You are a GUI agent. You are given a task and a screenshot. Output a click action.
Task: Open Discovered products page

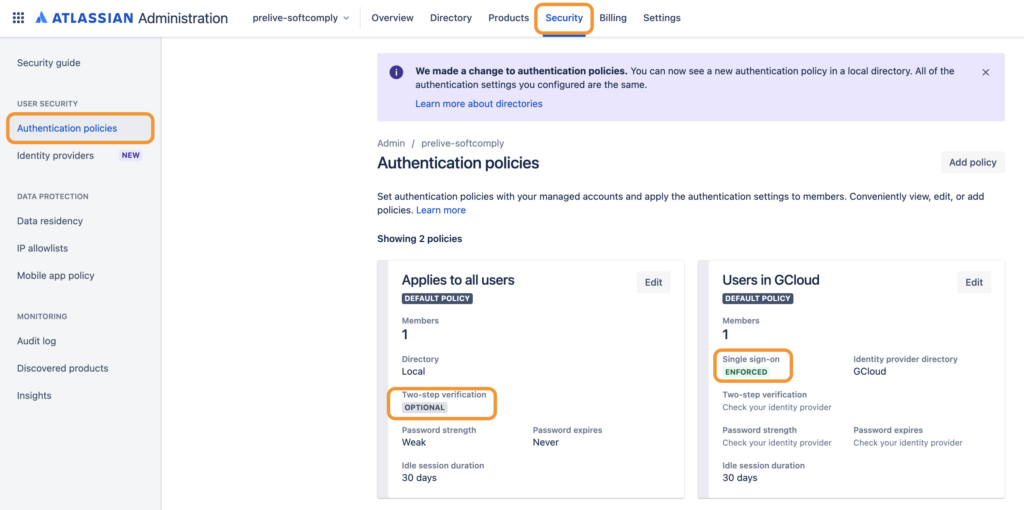tap(63, 368)
